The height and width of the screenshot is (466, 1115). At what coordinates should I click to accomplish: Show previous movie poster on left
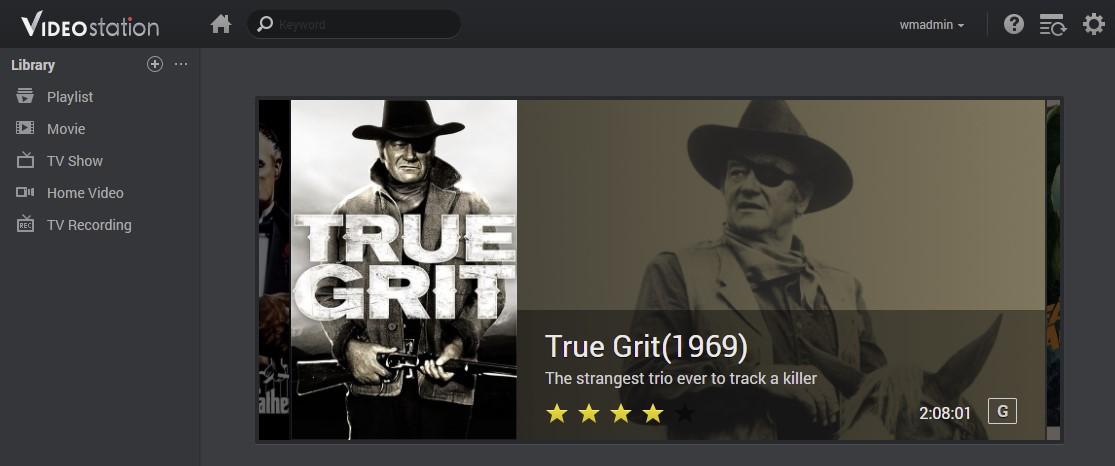tap(274, 270)
